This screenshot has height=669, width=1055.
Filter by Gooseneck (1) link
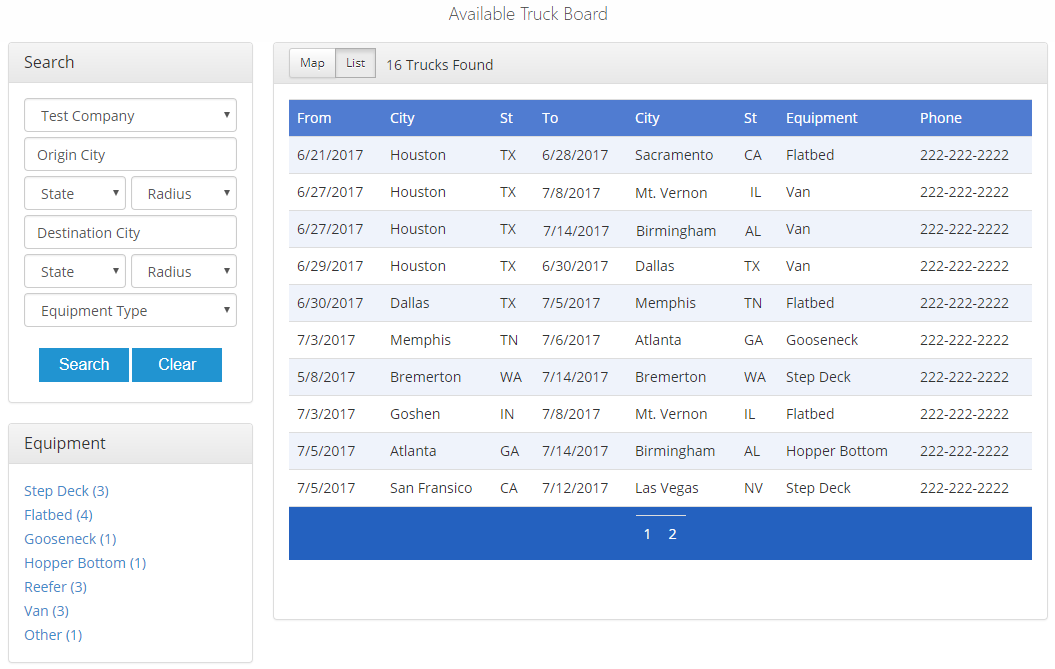(x=71, y=539)
